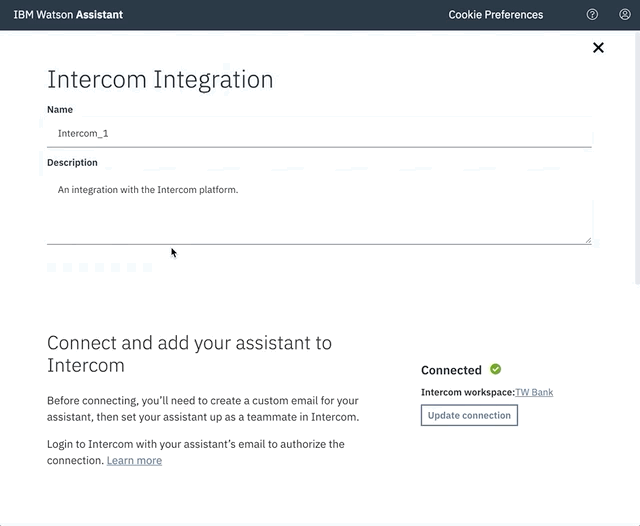This screenshot has height=526, width=640.
Task: Click the Name field containing Intercom_1
Action: click(x=319, y=133)
